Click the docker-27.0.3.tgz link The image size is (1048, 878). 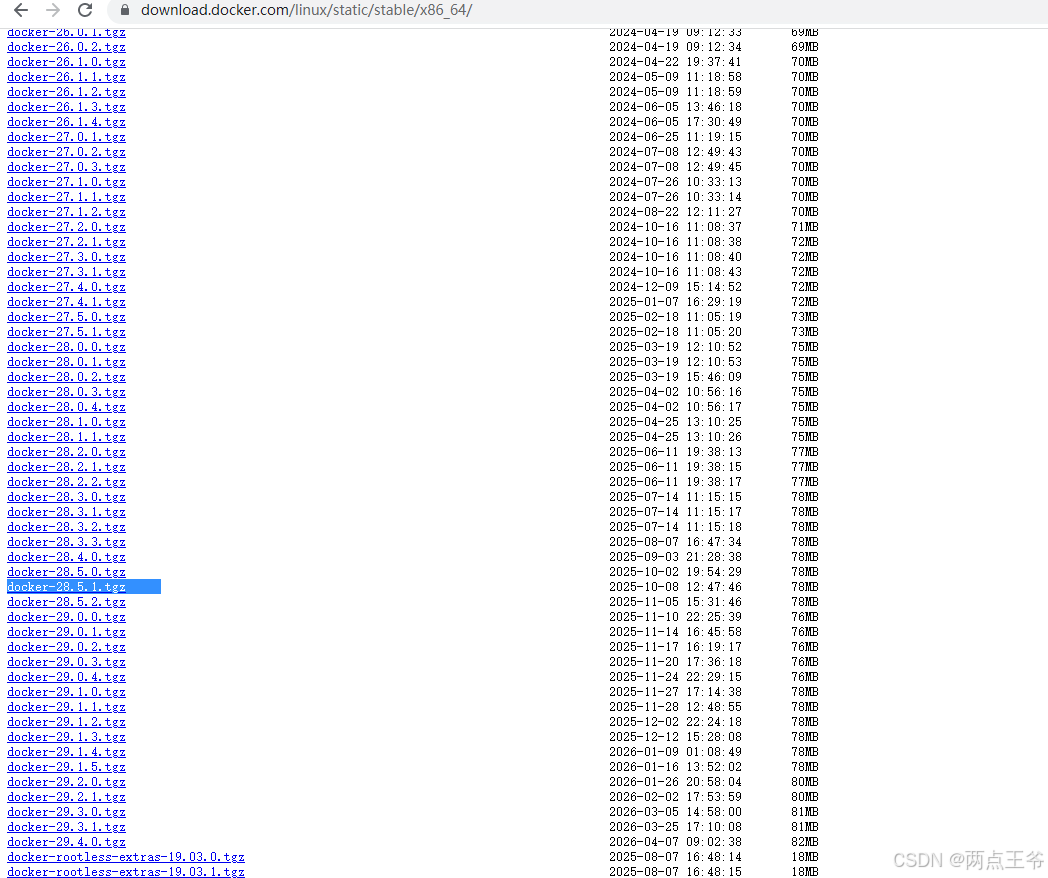pyautogui.click(x=66, y=167)
